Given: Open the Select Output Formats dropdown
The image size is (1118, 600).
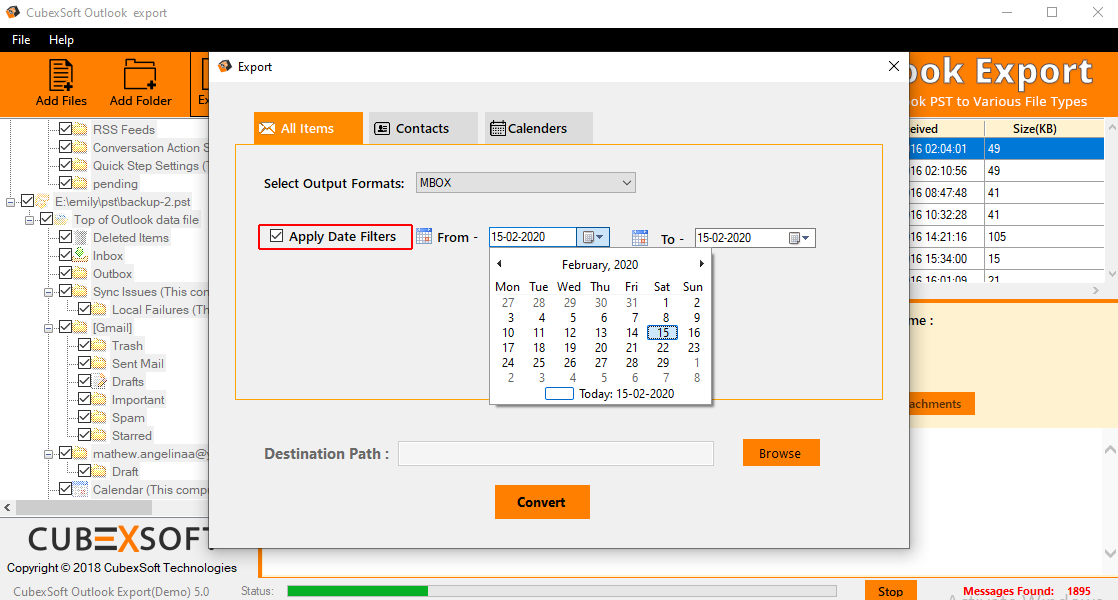Looking at the screenshot, I should click(526, 183).
